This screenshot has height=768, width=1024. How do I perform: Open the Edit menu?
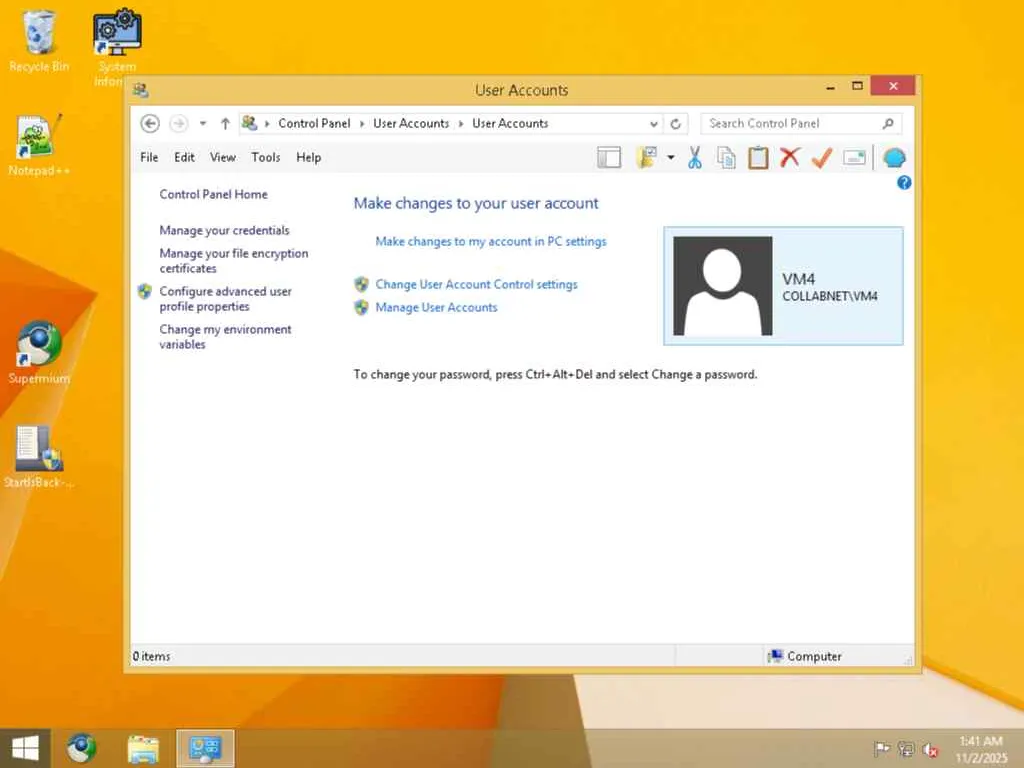pyautogui.click(x=184, y=157)
